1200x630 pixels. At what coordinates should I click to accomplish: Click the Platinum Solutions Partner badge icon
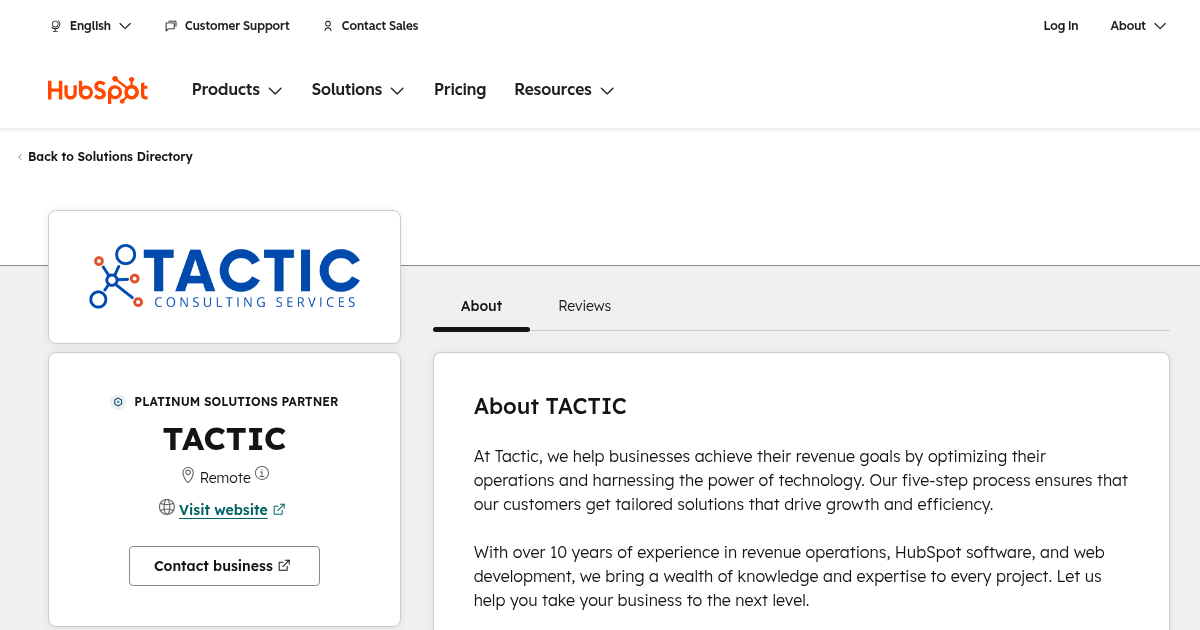coord(118,402)
